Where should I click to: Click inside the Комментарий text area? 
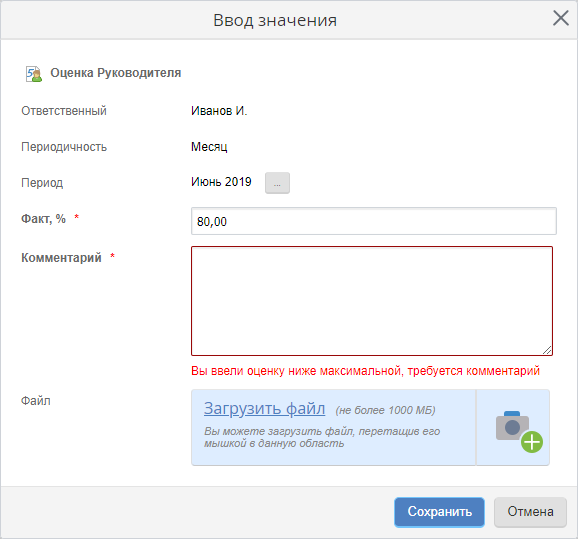(x=372, y=301)
